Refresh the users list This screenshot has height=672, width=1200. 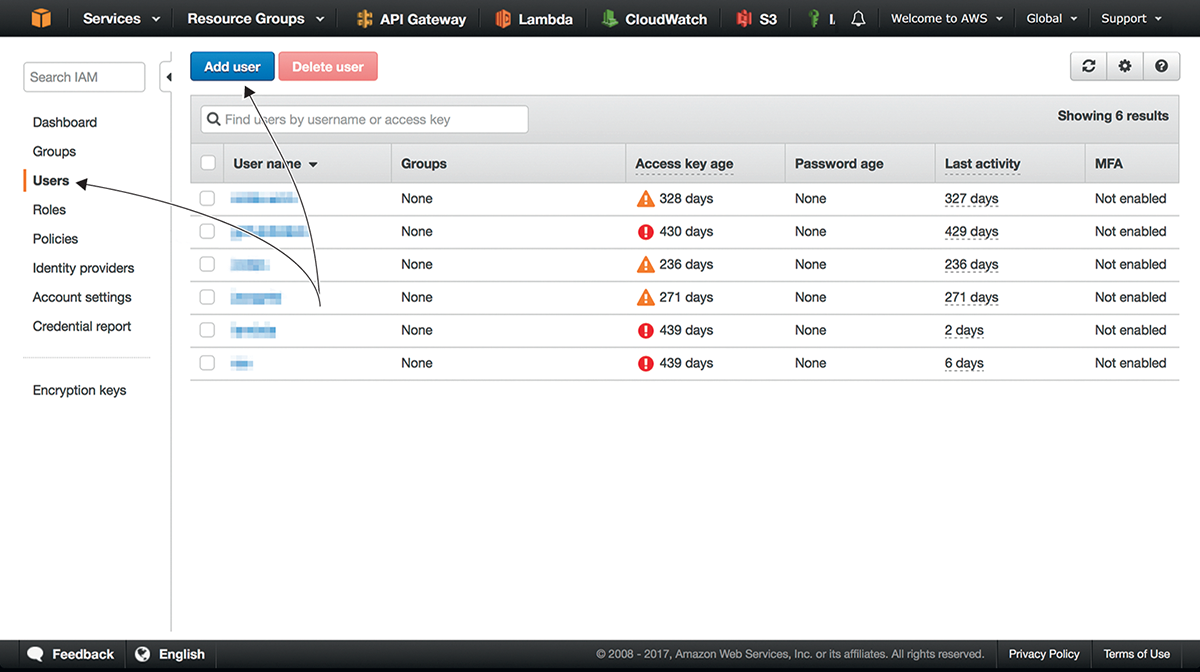1089,66
